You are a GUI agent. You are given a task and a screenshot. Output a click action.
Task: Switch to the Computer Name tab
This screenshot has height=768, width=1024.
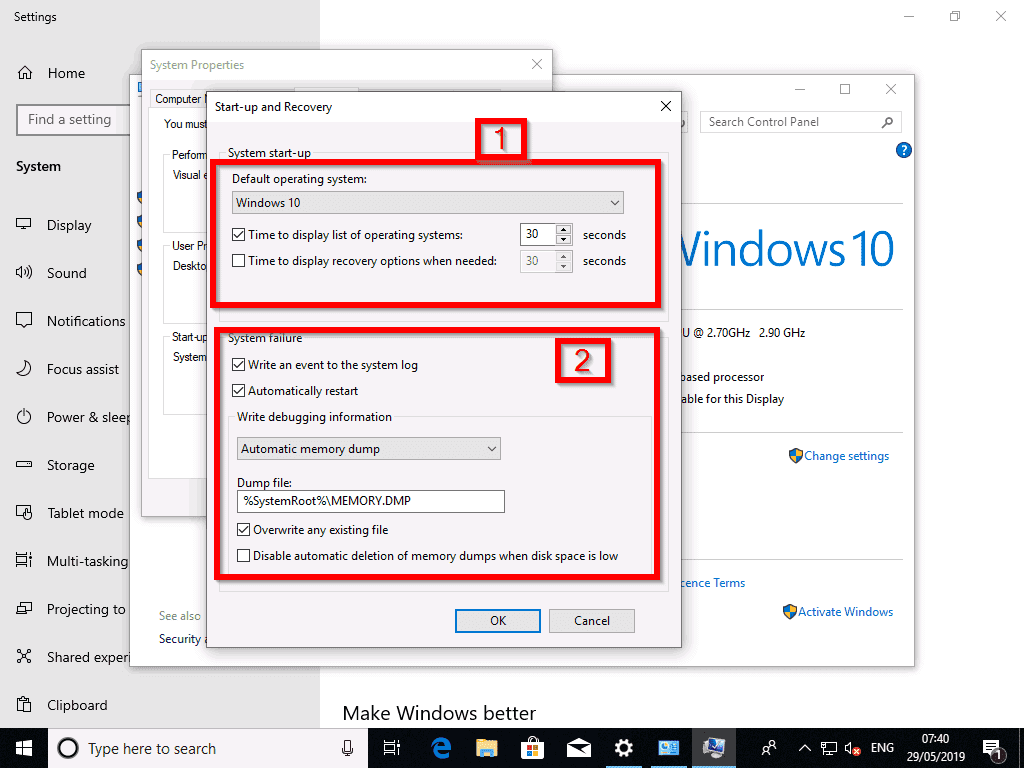[177, 99]
